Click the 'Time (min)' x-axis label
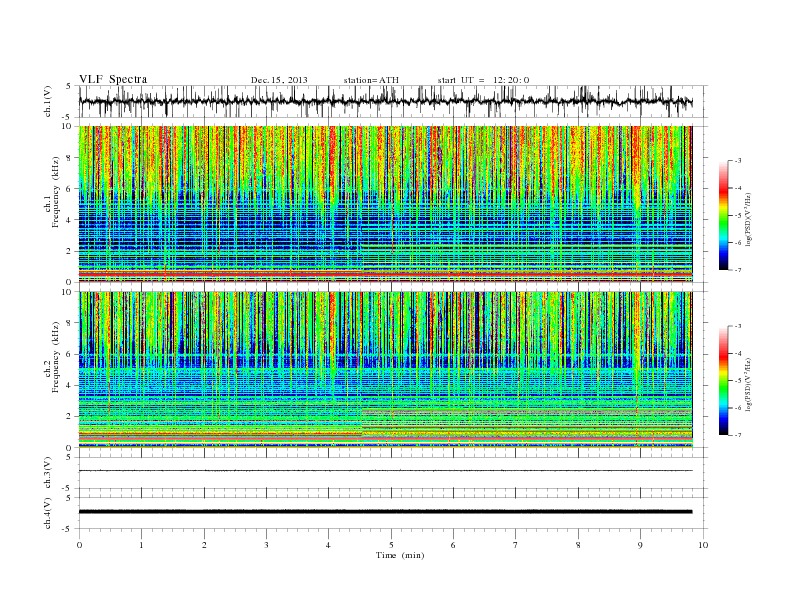 (400, 555)
